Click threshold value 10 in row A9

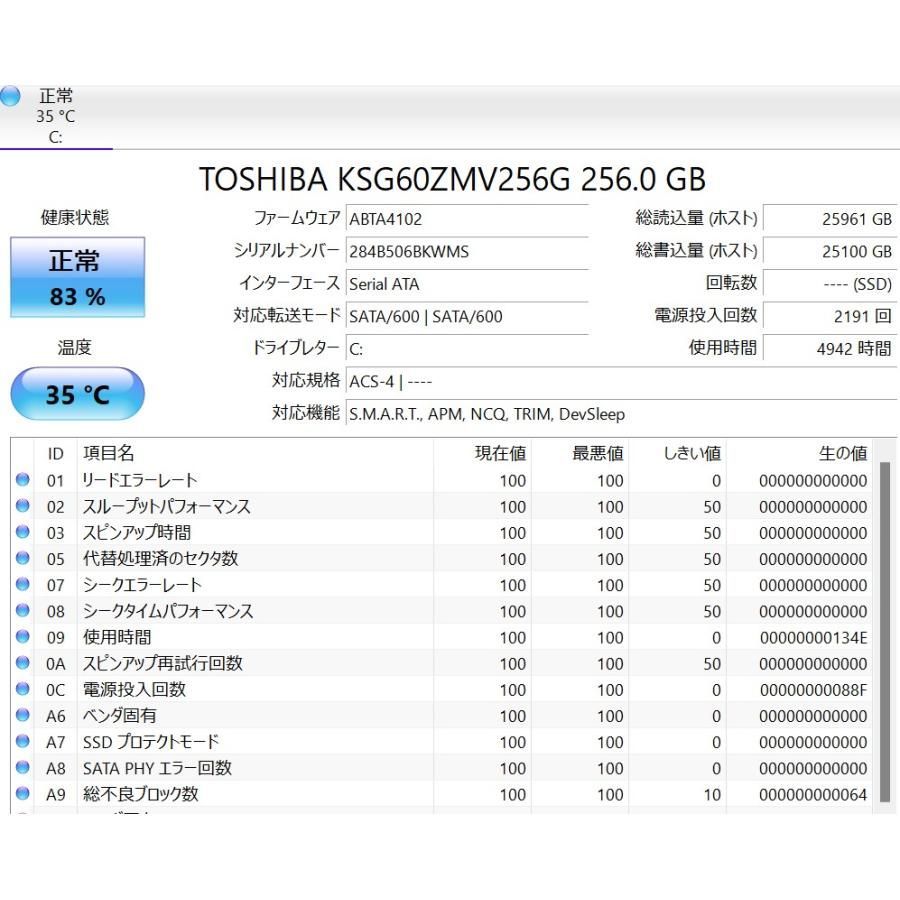click(x=712, y=795)
